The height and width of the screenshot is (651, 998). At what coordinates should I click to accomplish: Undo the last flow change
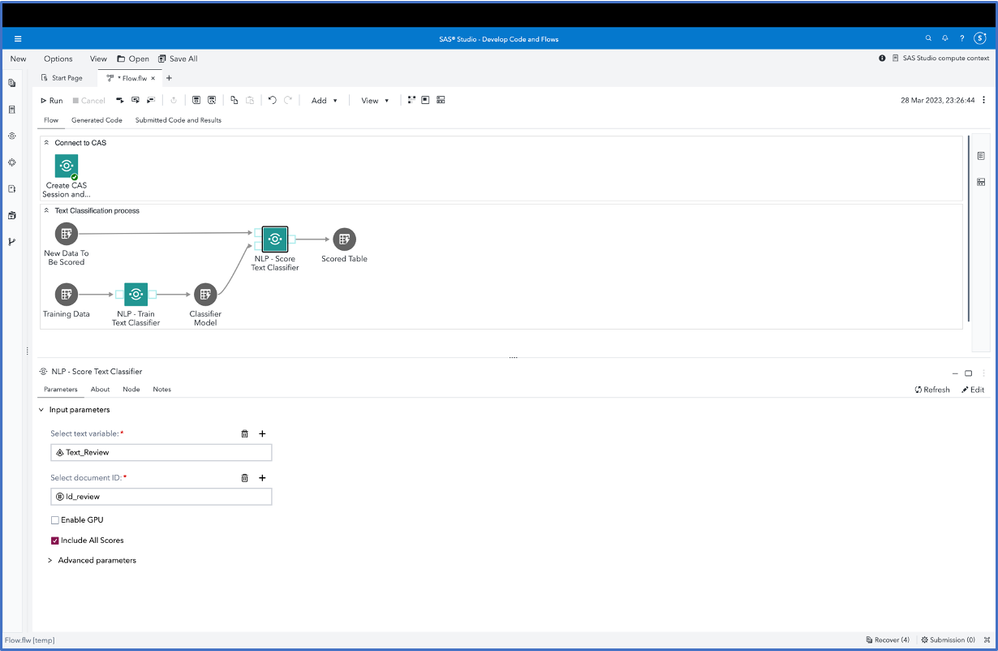pos(272,100)
